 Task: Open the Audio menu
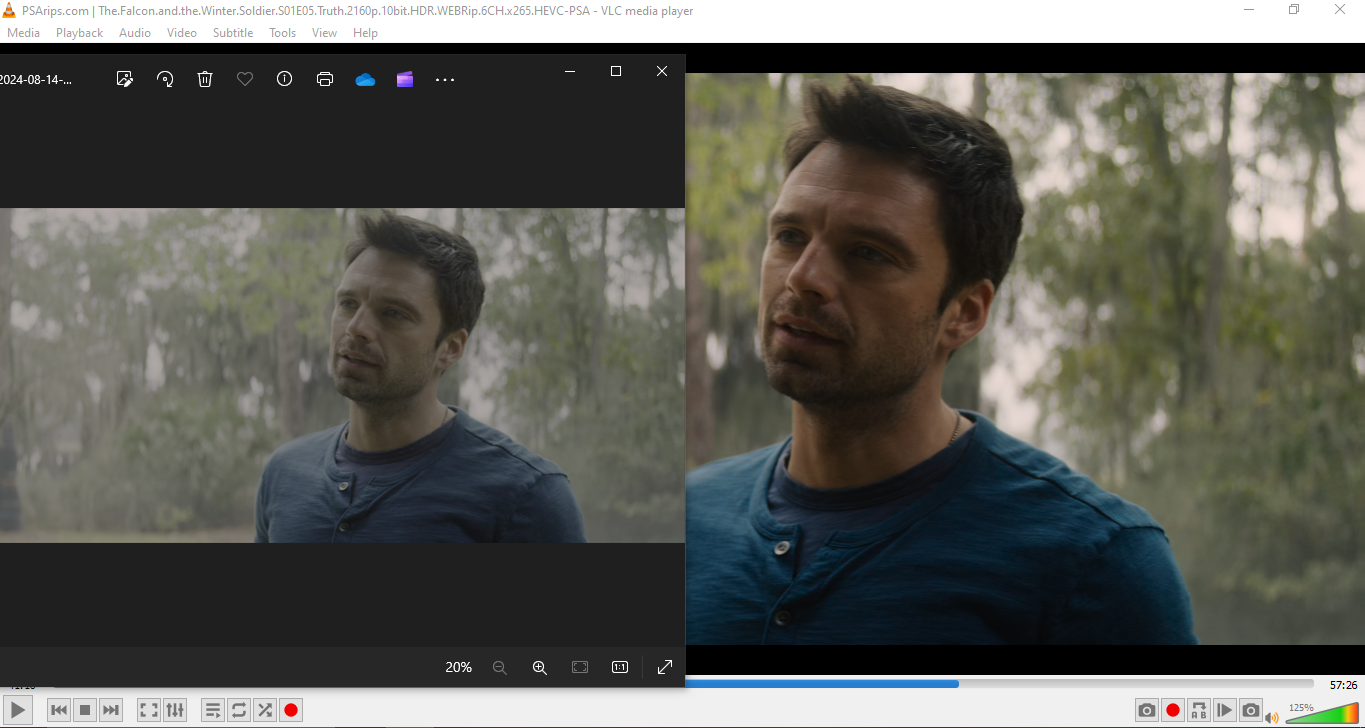point(135,32)
